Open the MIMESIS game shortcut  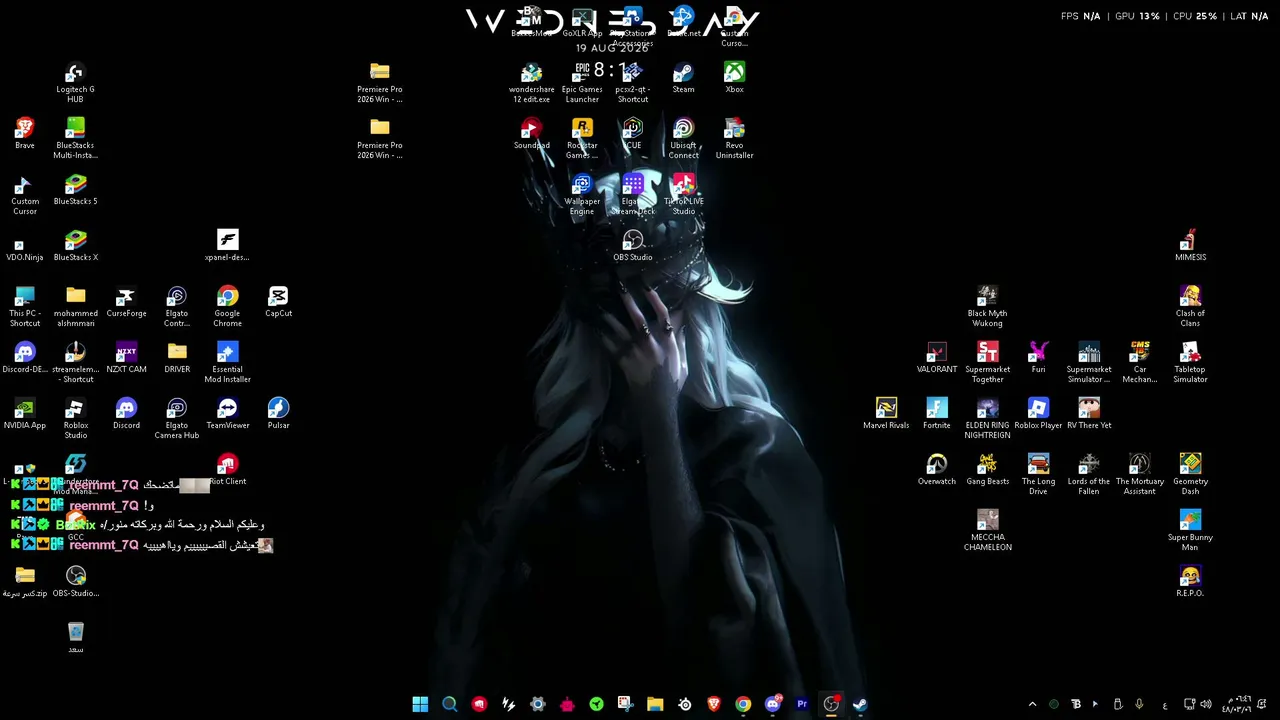tap(1190, 246)
